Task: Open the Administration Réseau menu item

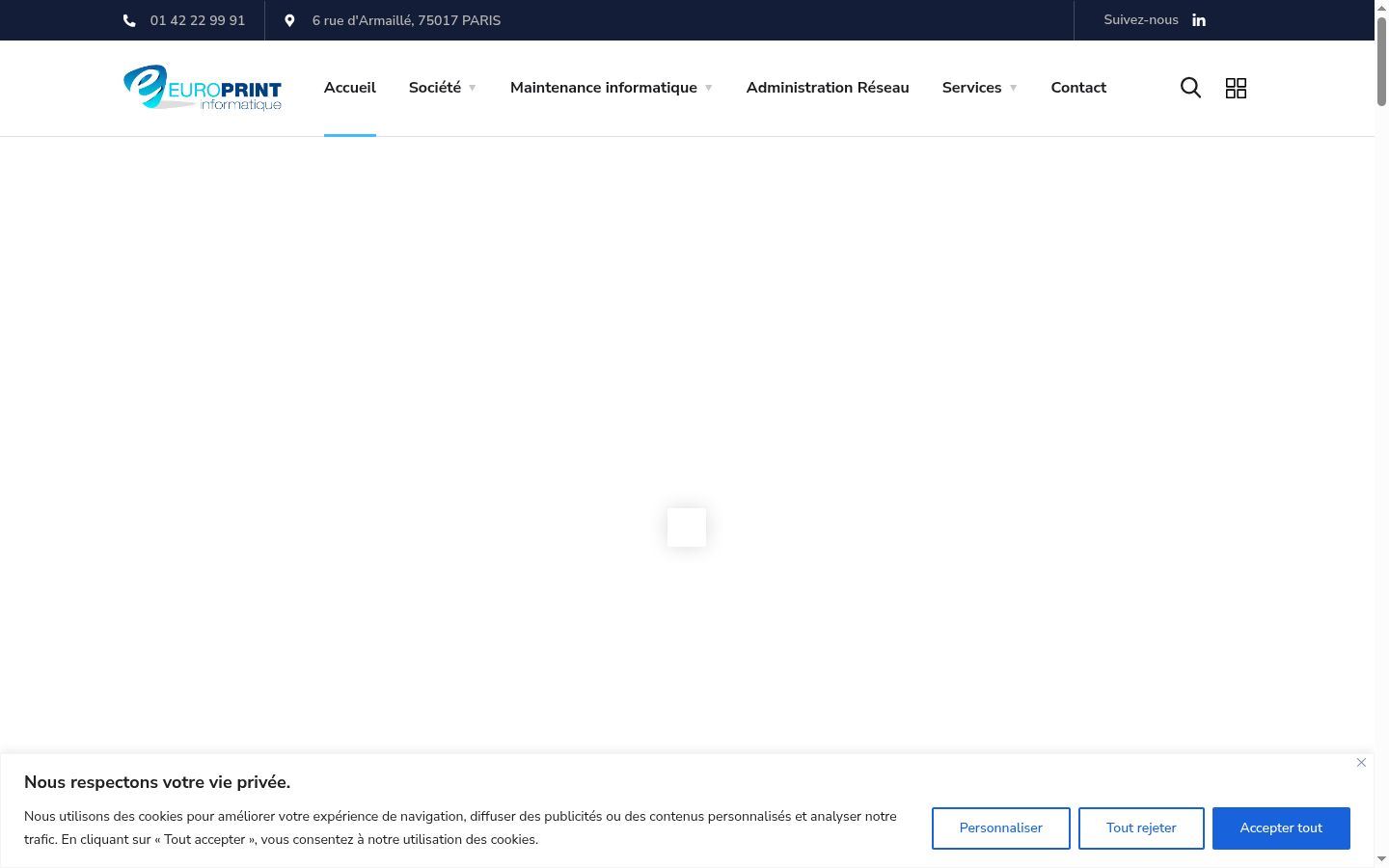Action: click(828, 88)
